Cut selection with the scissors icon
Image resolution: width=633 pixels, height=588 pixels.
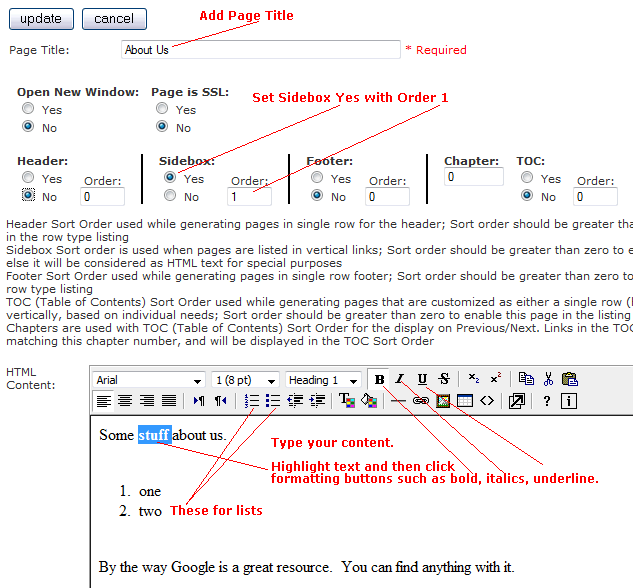pos(548,379)
